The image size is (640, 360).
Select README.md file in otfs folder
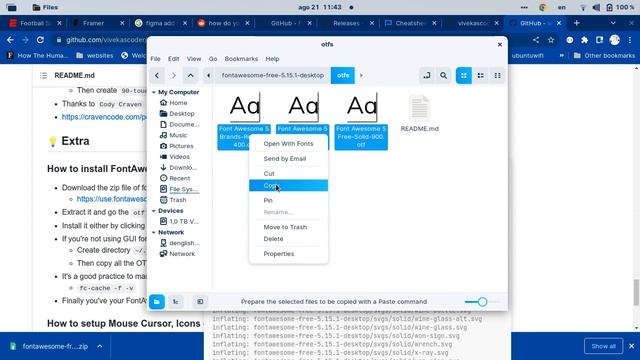[420, 113]
